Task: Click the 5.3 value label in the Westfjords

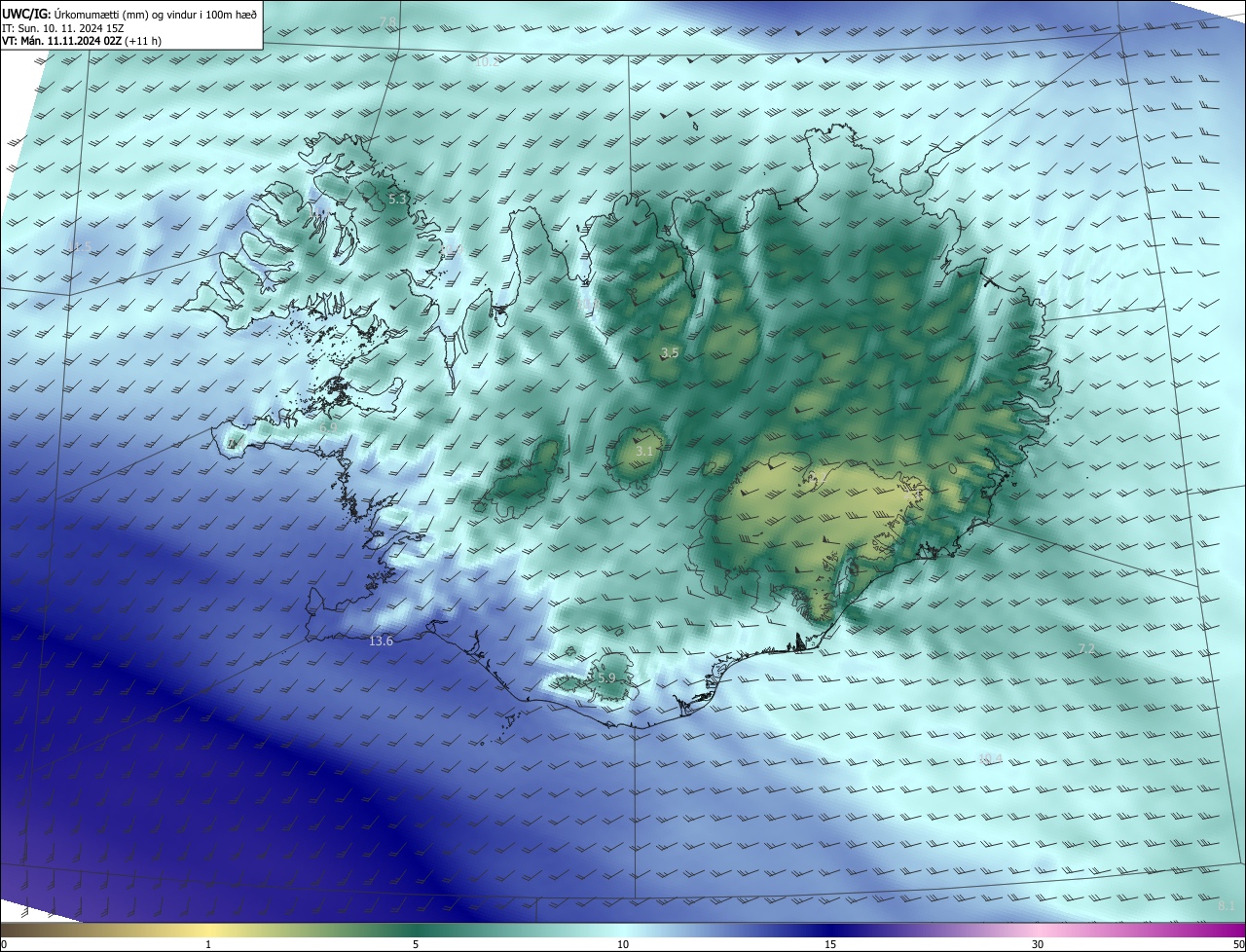Action: click(397, 199)
